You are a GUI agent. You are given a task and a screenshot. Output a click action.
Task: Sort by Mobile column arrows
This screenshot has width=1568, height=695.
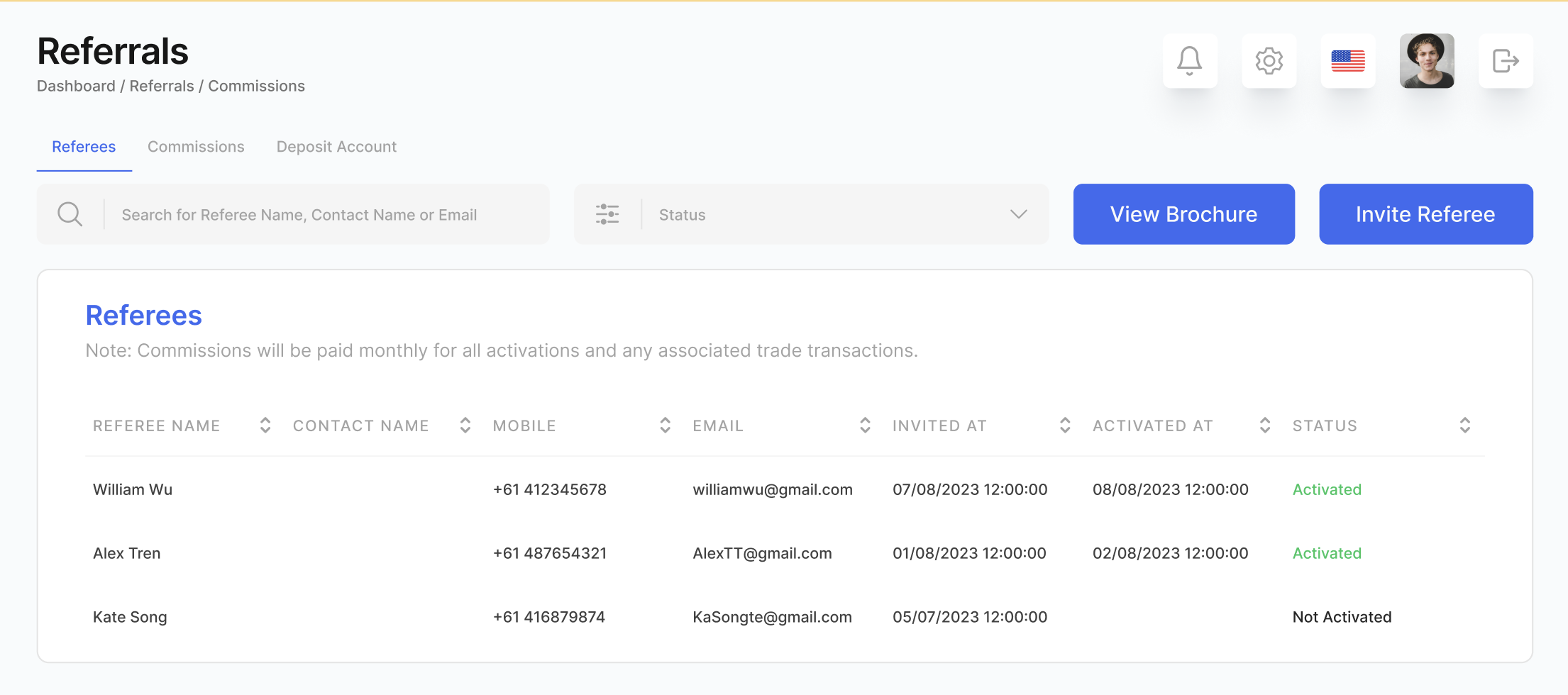[665, 426]
